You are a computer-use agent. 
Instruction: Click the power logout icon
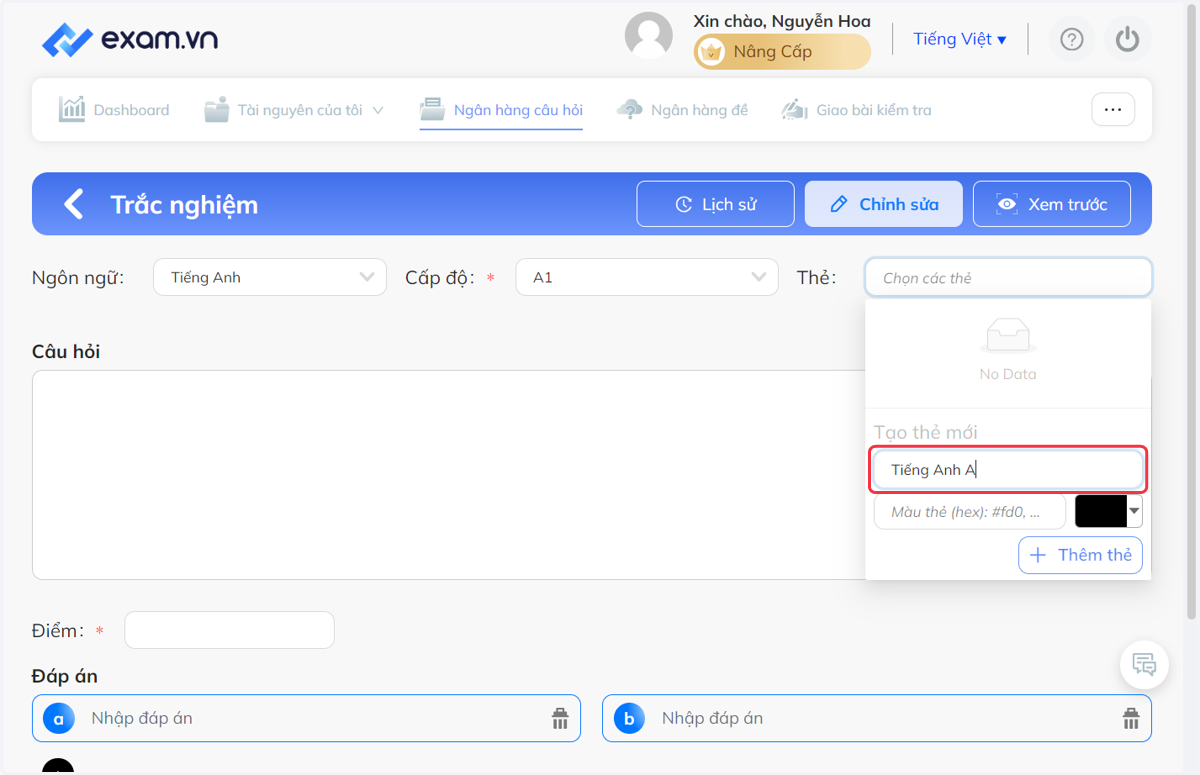pos(1128,39)
